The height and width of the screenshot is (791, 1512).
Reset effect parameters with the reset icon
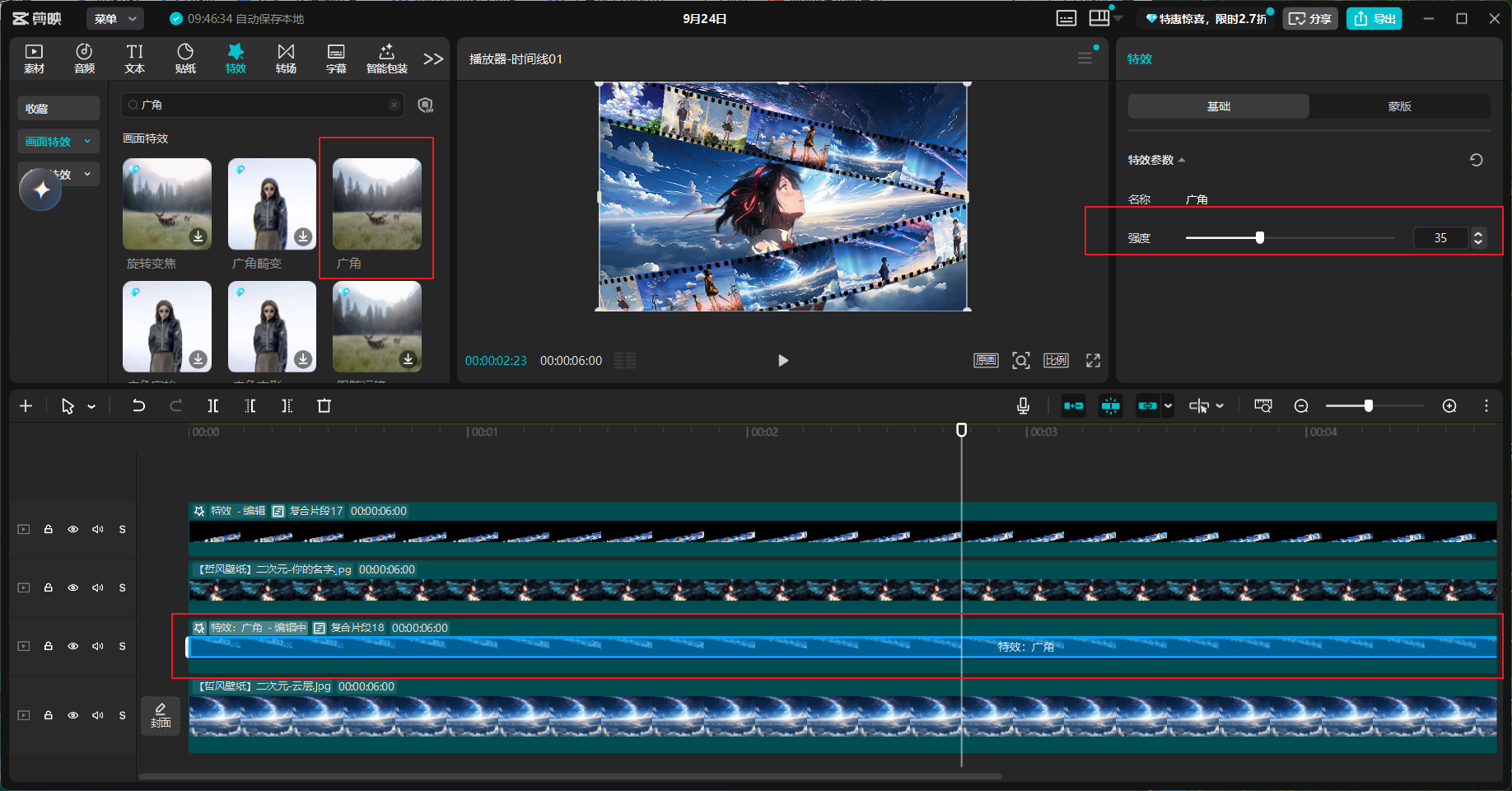tap(1477, 160)
